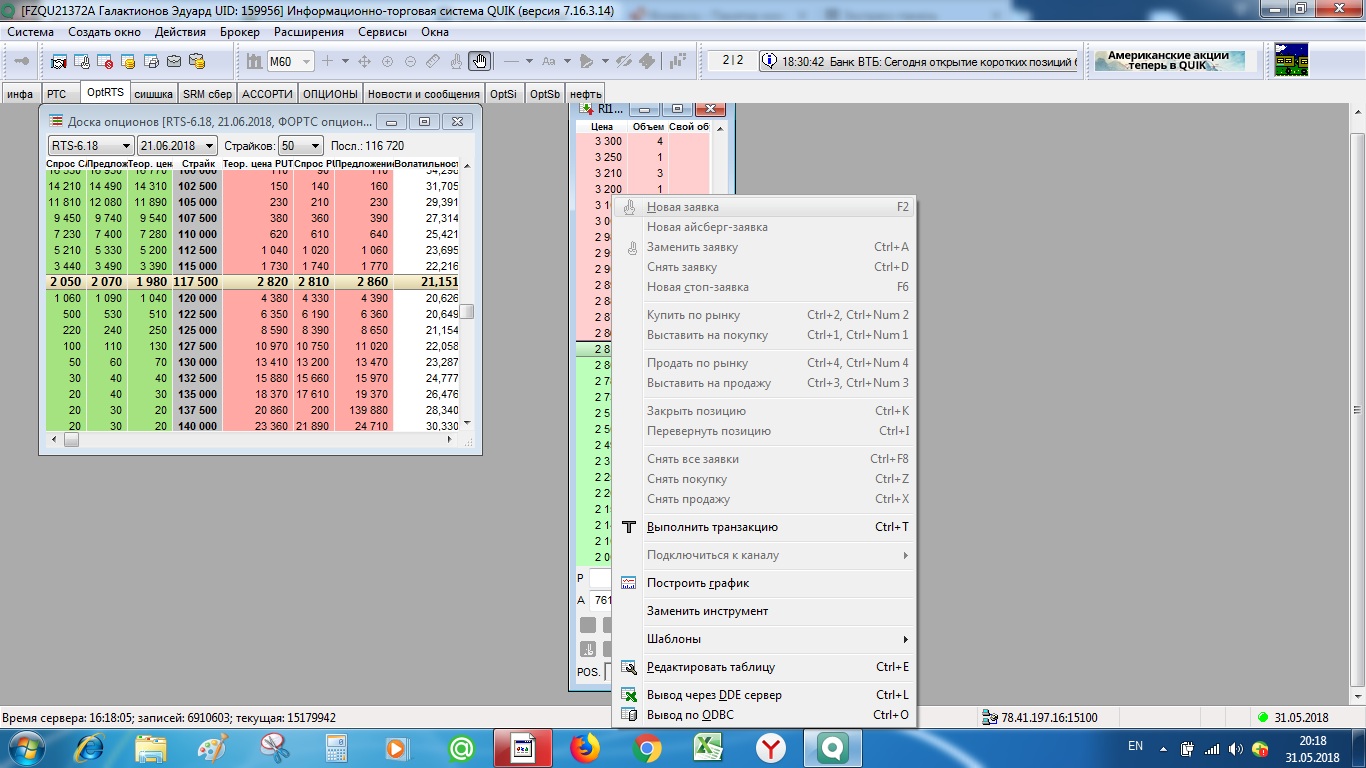
Task: Open Firefox from the Windows taskbar
Action: [x=585, y=748]
